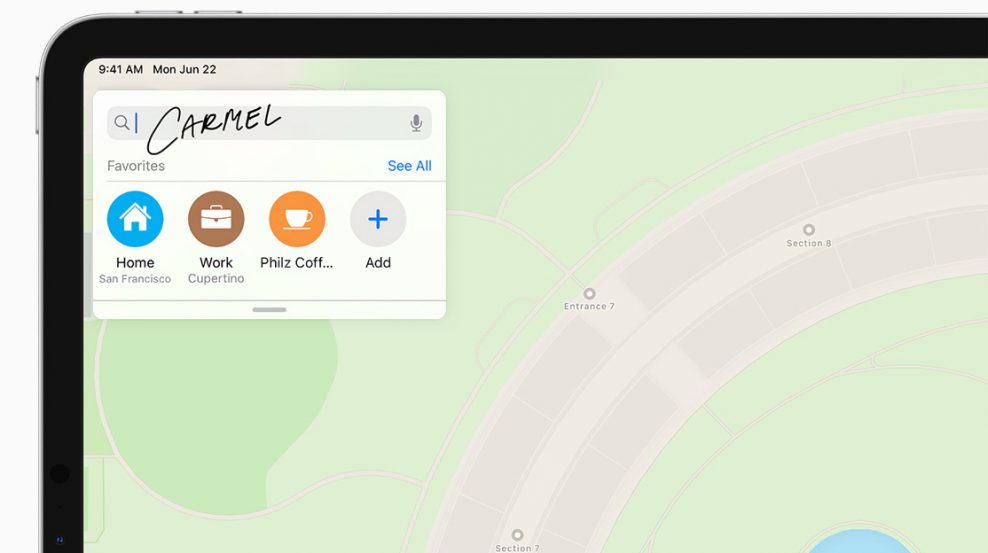
Task: Click the handwritten Carmel search field
Action: click(x=269, y=123)
